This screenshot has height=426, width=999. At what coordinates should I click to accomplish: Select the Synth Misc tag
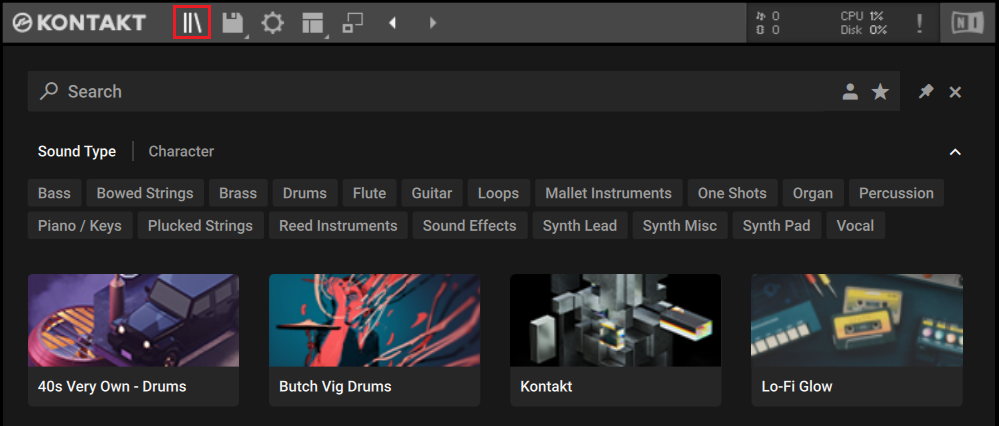[x=680, y=225]
